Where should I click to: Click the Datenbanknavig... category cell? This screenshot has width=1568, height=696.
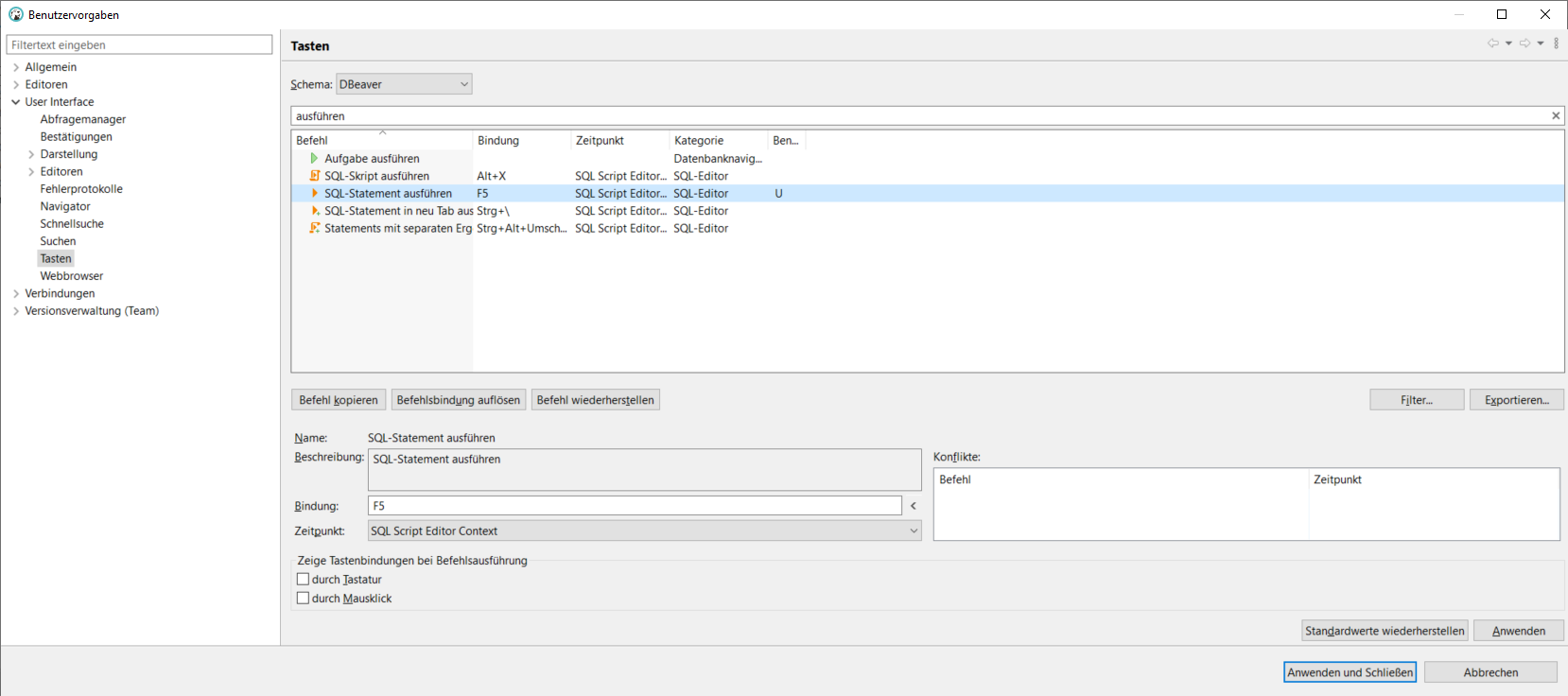point(718,159)
